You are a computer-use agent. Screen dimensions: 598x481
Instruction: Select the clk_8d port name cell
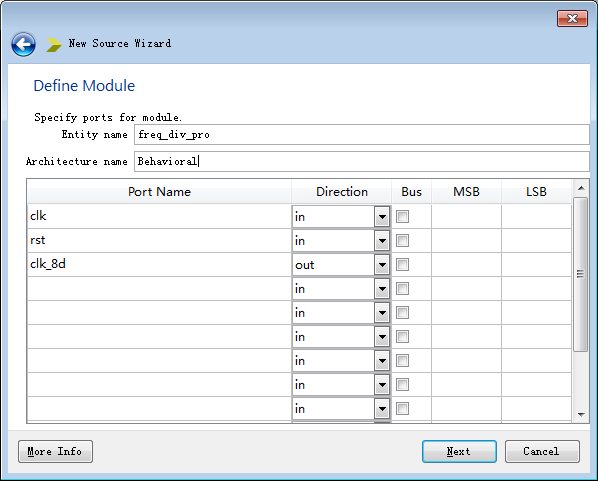159,264
